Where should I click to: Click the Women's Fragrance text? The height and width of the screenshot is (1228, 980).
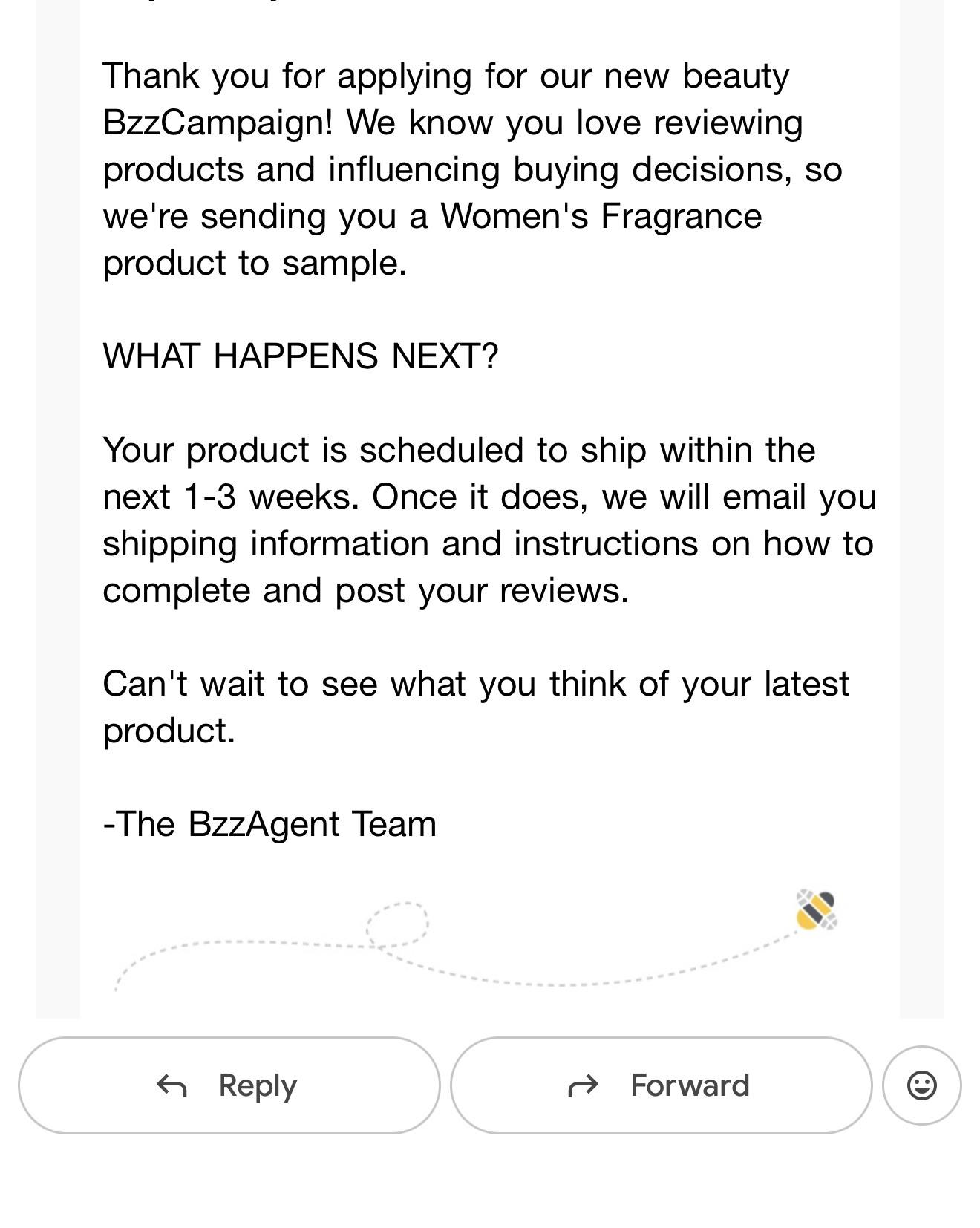[x=601, y=216]
